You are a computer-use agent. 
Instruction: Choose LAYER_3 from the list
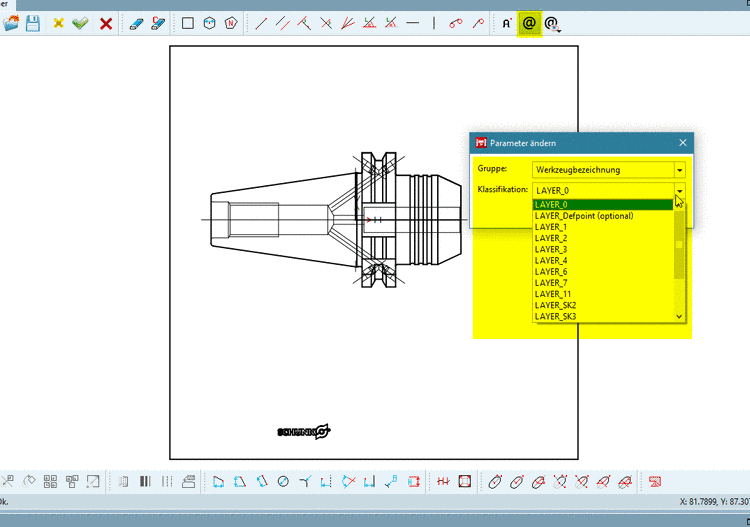tap(603, 249)
